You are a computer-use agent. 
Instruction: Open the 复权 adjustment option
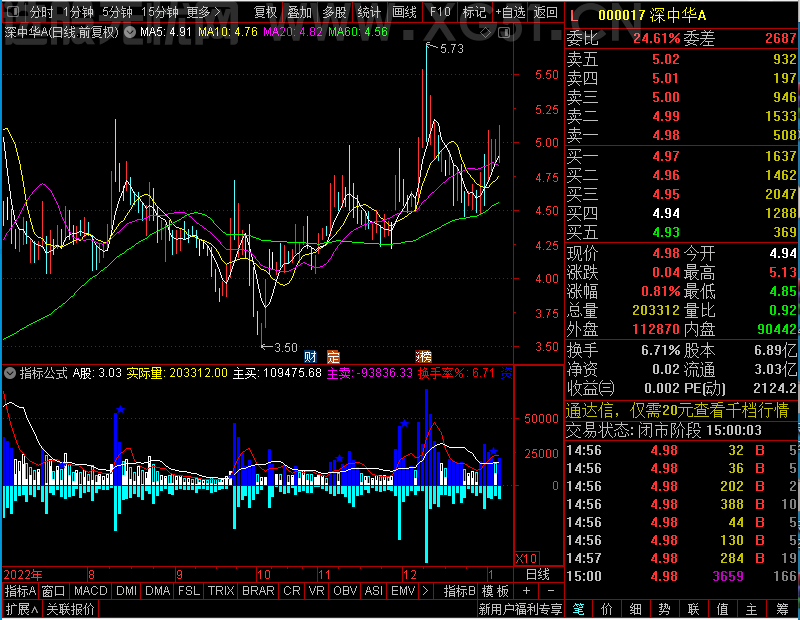[265, 12]
